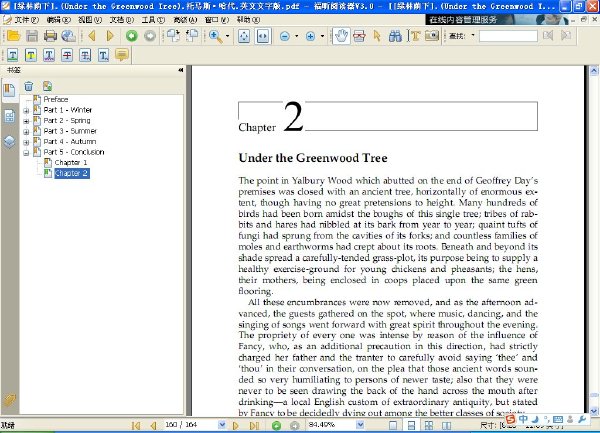
Task: Expand the Part 4 - Autumn bookmark
Action: click(26, 142)
